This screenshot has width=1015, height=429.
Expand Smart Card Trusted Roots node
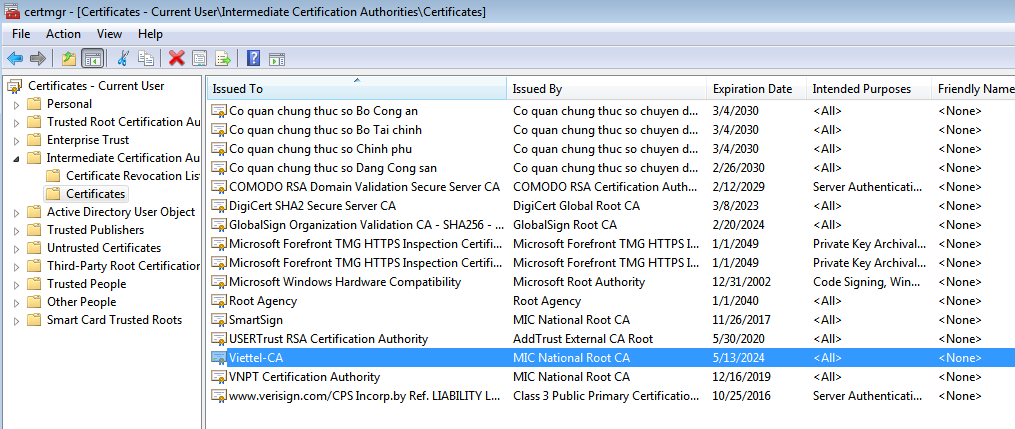point(16,320)
